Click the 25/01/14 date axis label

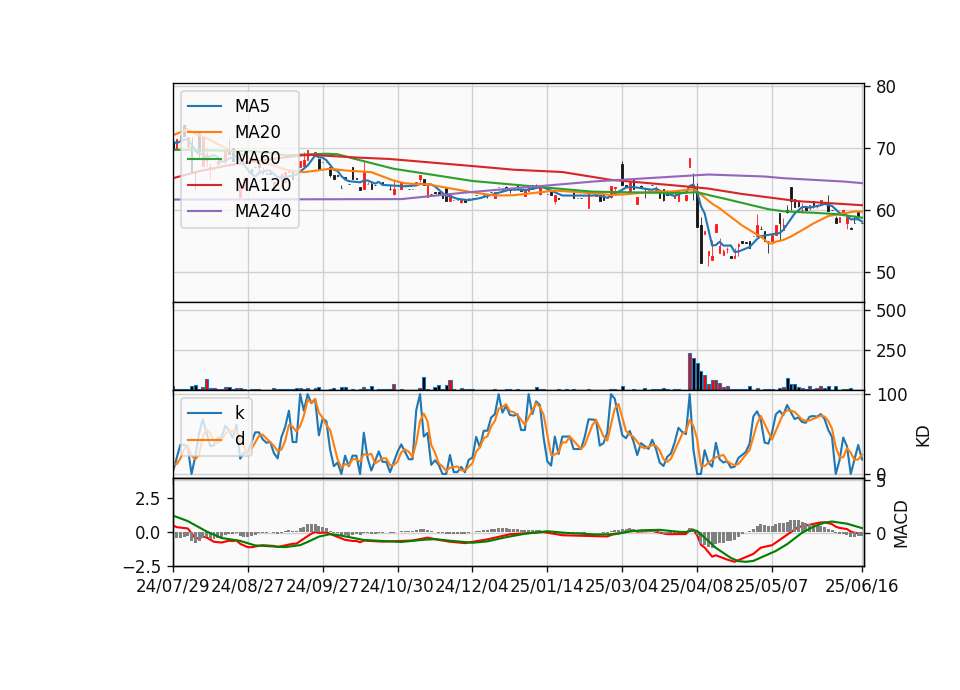(x=547, y=586)
